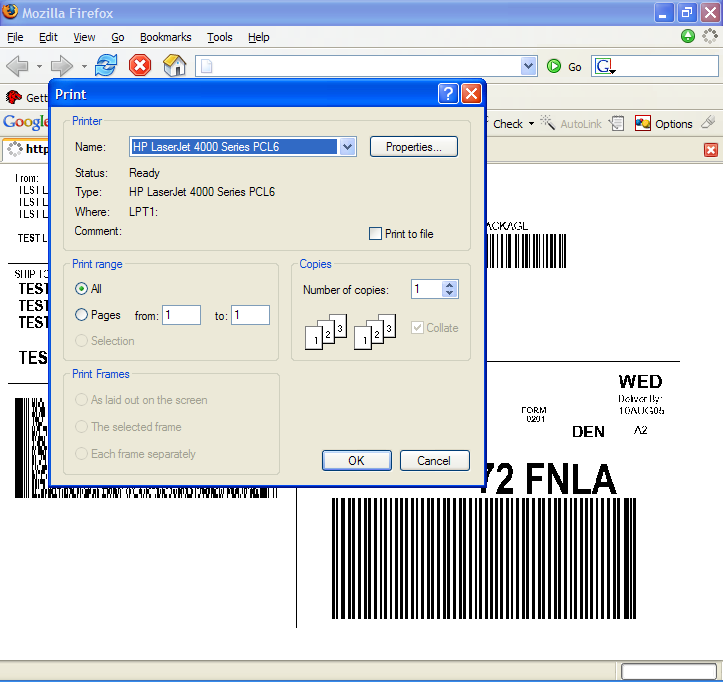Go to the Home page icon
The width and height of the screenshot is (723, 683).
174,66
